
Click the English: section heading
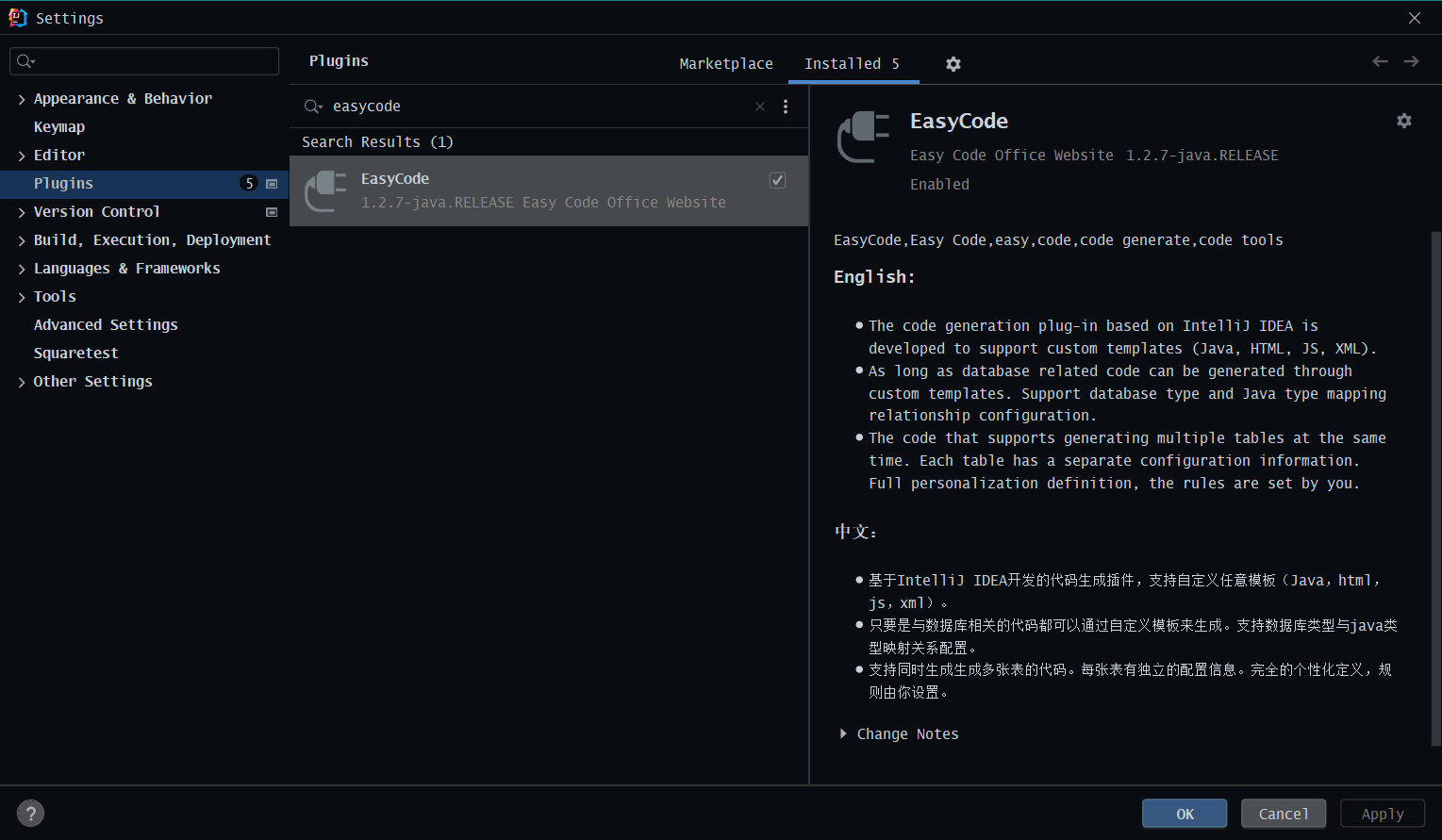point(874,277)
